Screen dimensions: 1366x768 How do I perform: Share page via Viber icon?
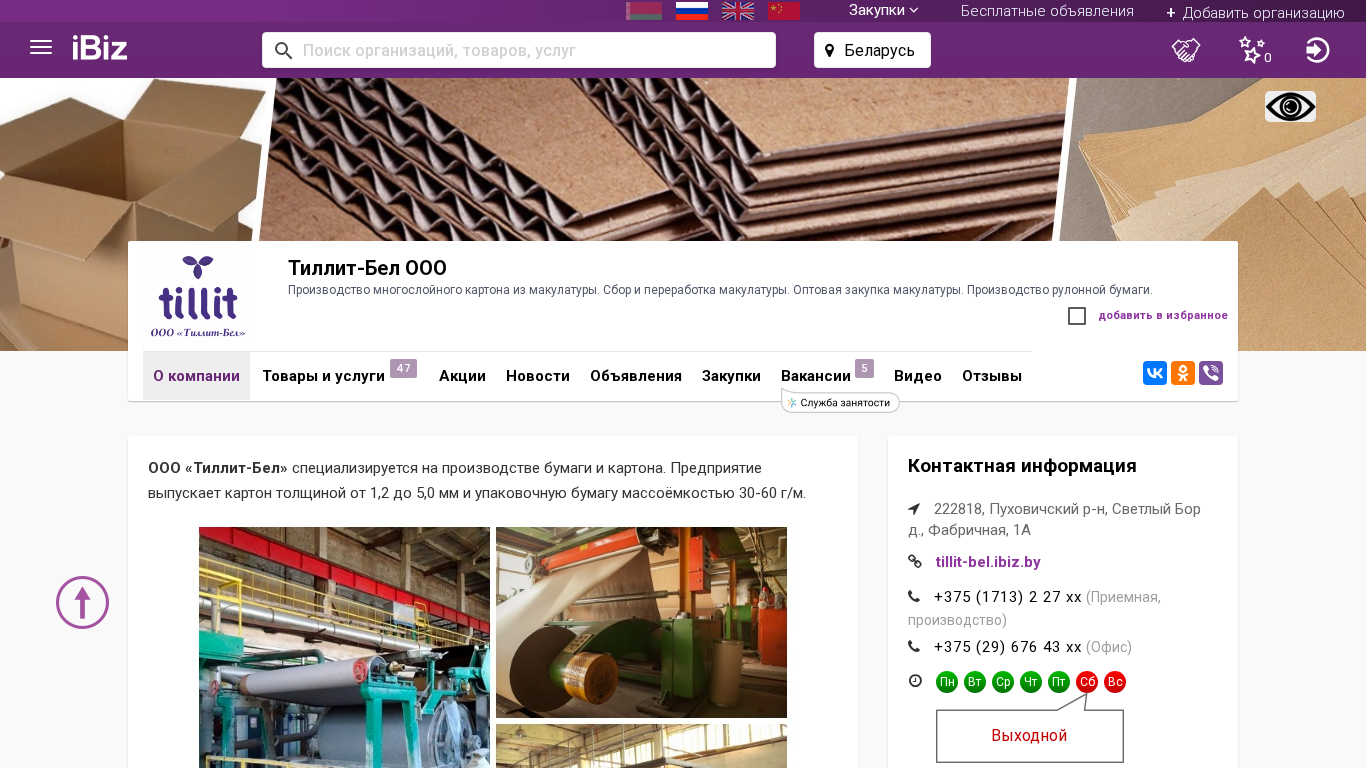[x=1211, y=373]
